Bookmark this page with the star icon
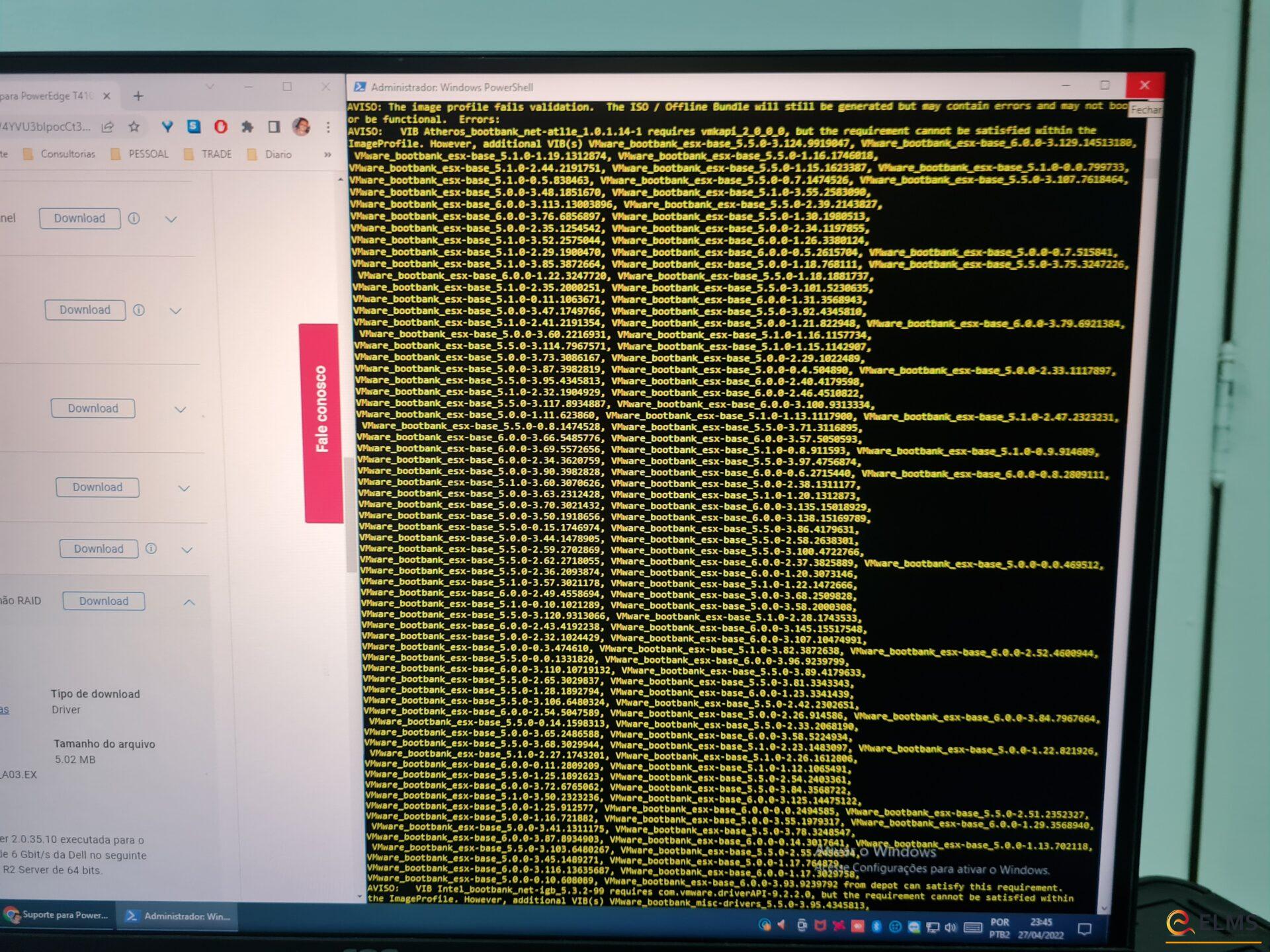This screenshot has width=1270, height=952. tap(134, 127)
